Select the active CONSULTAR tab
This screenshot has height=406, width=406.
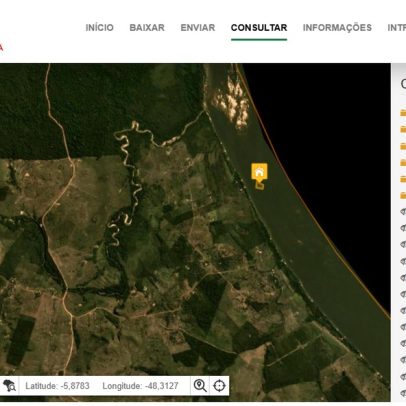coord(259,28)
